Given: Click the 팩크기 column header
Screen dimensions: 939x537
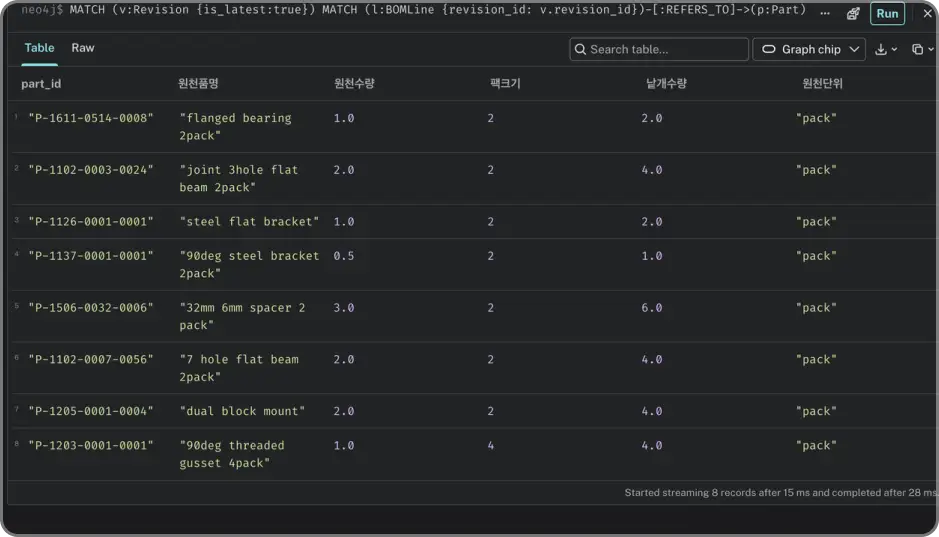Looking at the screenshot, I should click(x=505, y=84).
